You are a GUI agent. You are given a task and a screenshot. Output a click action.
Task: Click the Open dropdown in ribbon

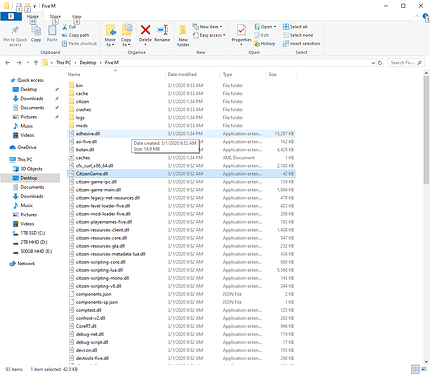point(265,27)
